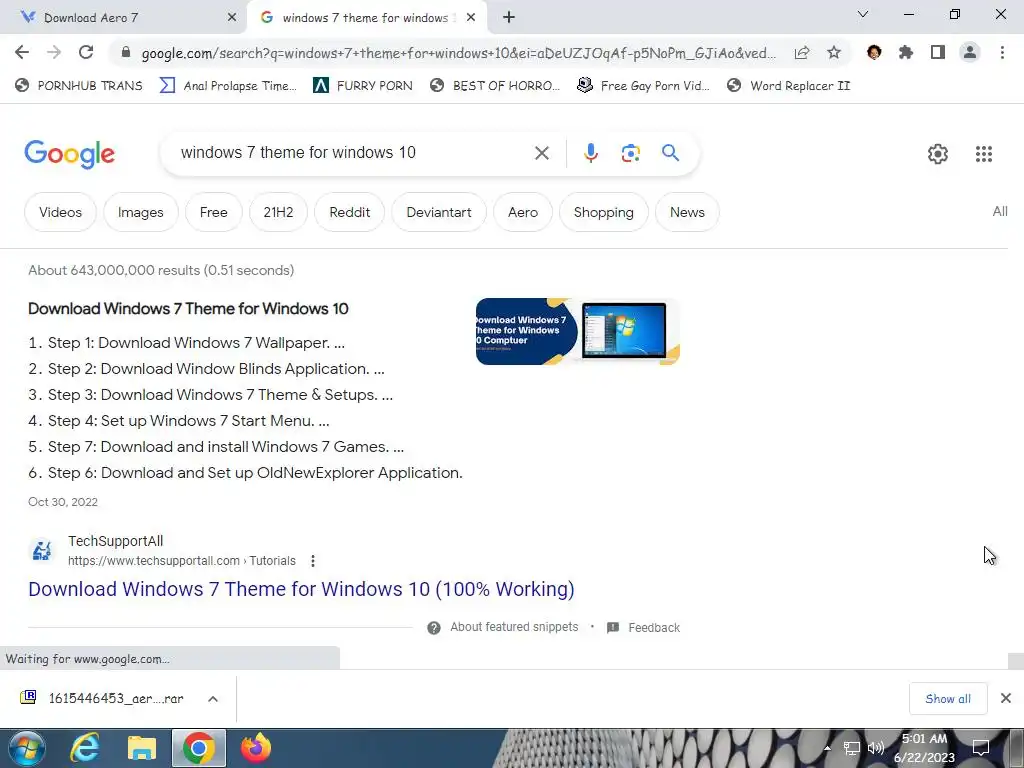Switch to the Download Aero 7 tab
This screenshot has width=1024, height=768.
[123, 18]
